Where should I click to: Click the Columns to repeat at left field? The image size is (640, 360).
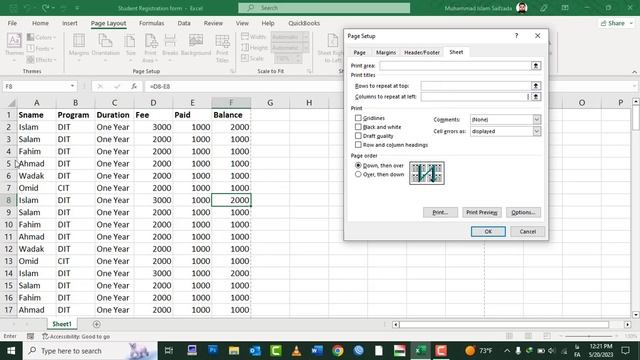click(476, 97)
